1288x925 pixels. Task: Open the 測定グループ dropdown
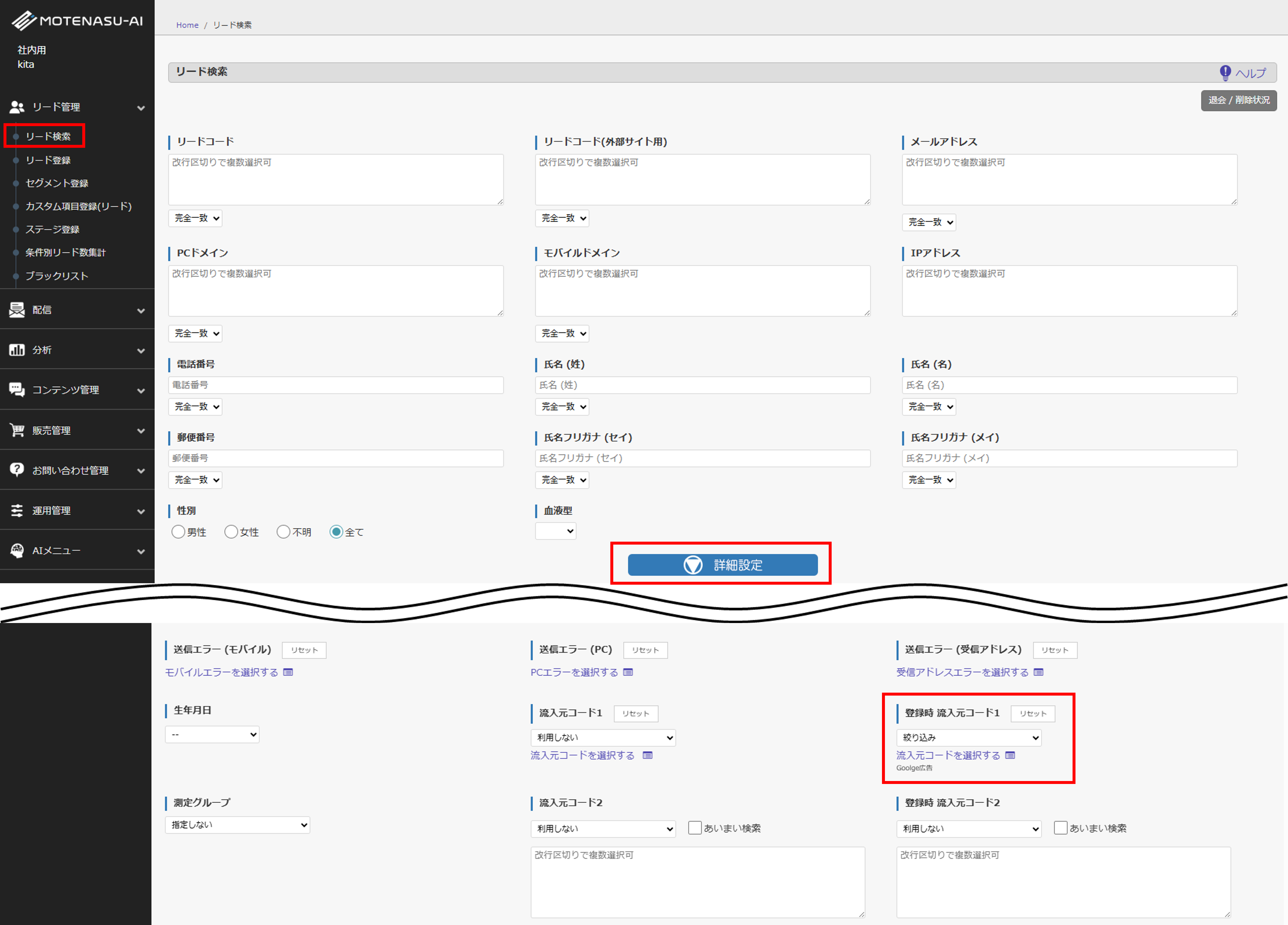237,825
